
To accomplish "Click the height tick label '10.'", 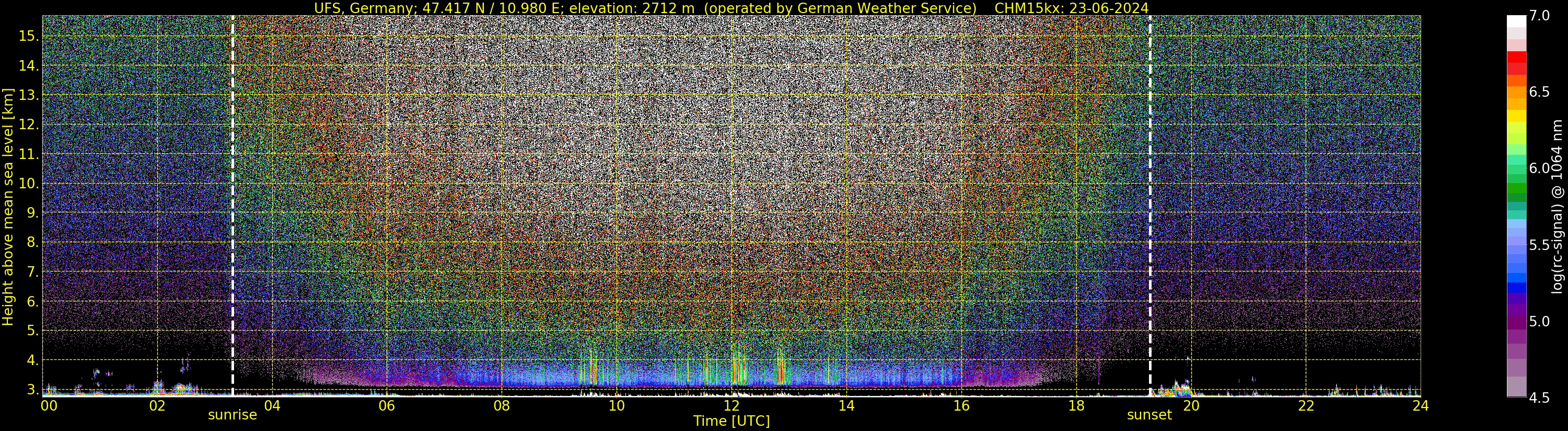I will [x=29, y=184].
